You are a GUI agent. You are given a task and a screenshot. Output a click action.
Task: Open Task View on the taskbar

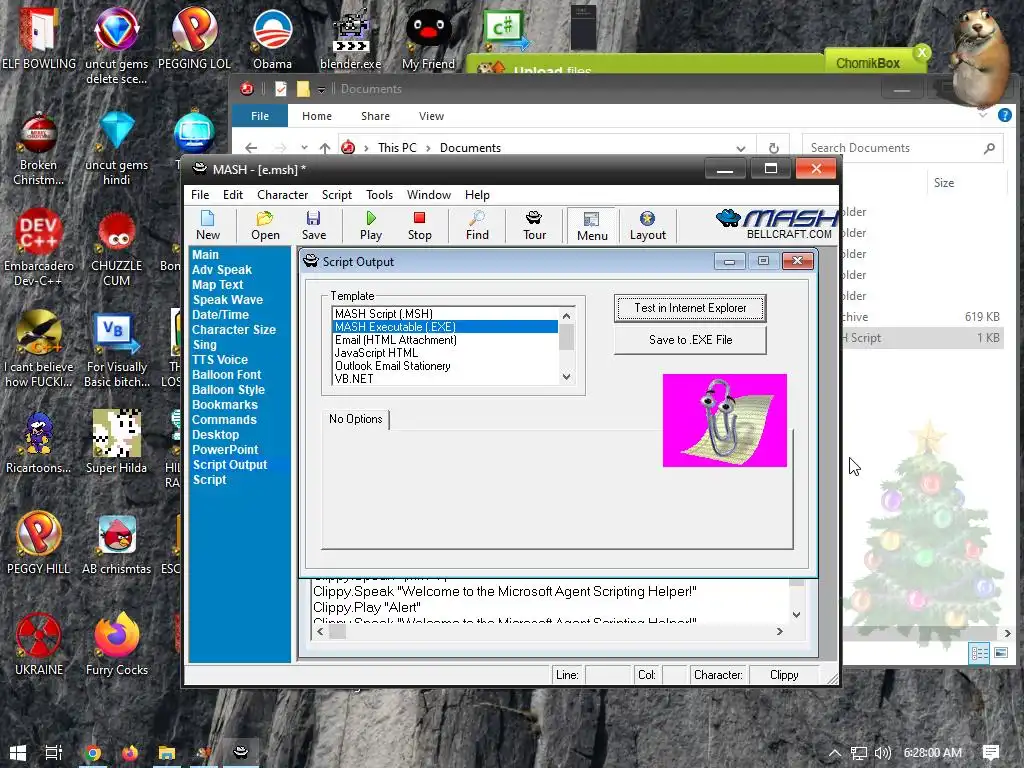[x=54, y=752]
